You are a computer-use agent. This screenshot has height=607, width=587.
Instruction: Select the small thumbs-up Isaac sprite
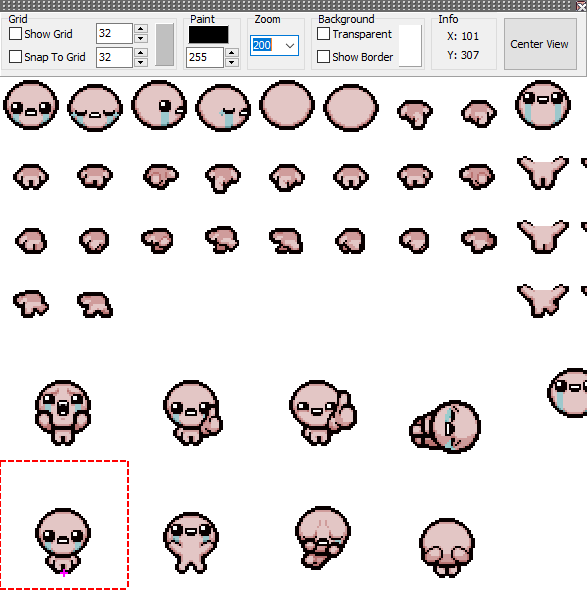pos(192,412)
